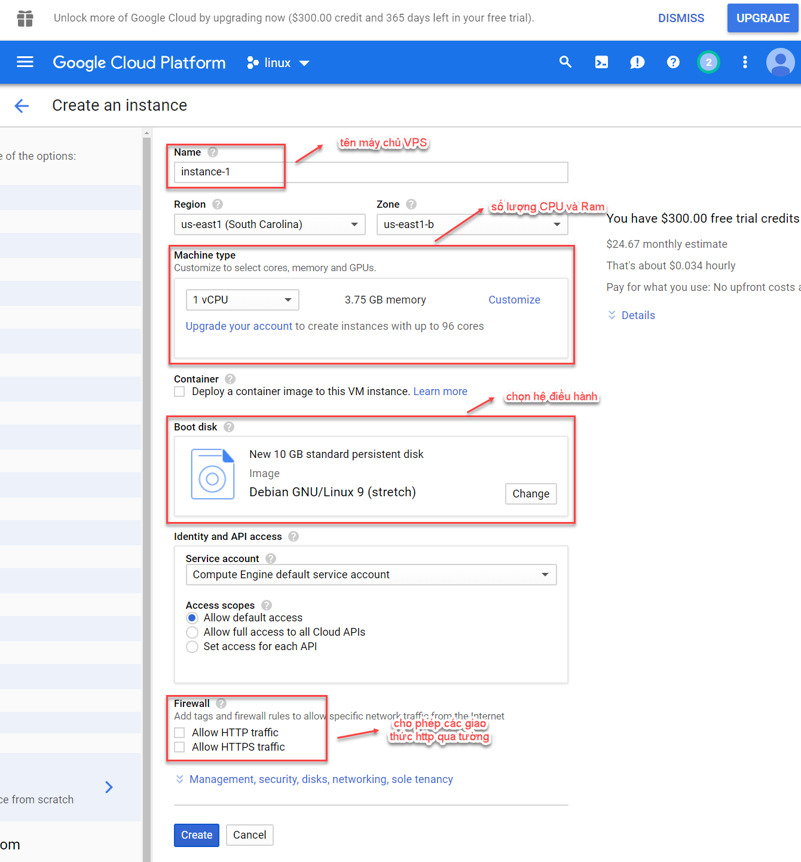This screenshot has height=862, width=801.
Task: Click Change boot disk button
Action: click(x=531, y=494)
